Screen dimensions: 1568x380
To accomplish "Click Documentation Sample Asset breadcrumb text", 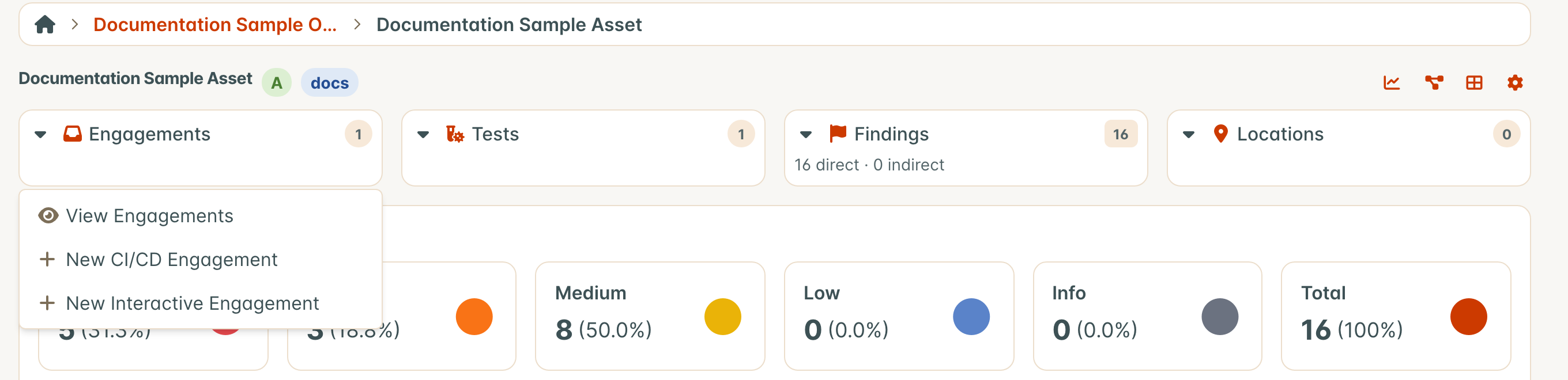I will click(x=509, y=25).
